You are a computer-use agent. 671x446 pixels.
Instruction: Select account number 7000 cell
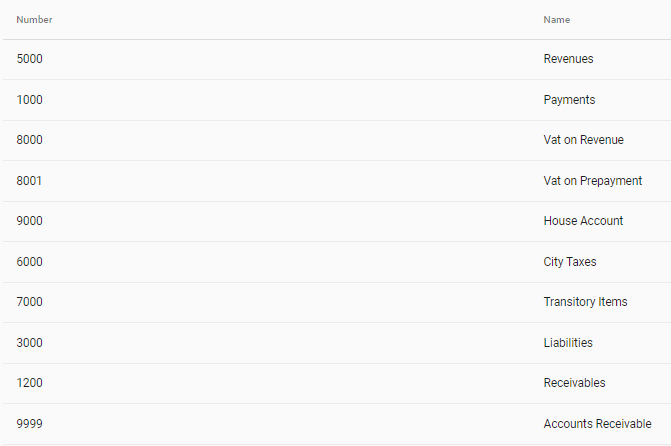[30, 302]
